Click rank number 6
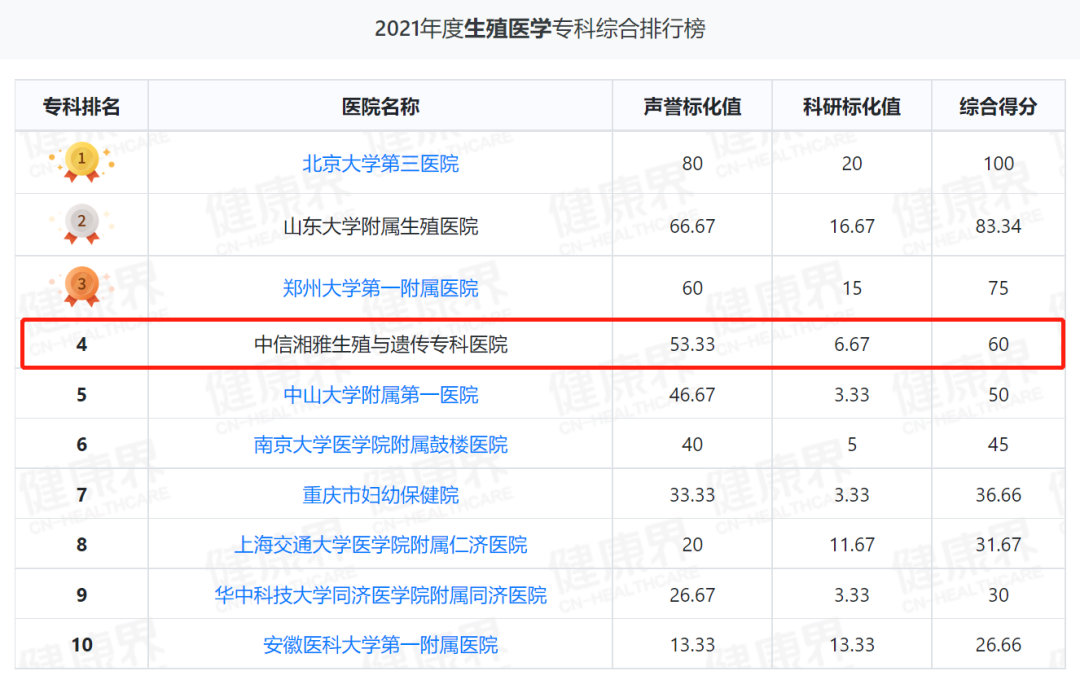1080x693 pixels. [x=81, y=444]
